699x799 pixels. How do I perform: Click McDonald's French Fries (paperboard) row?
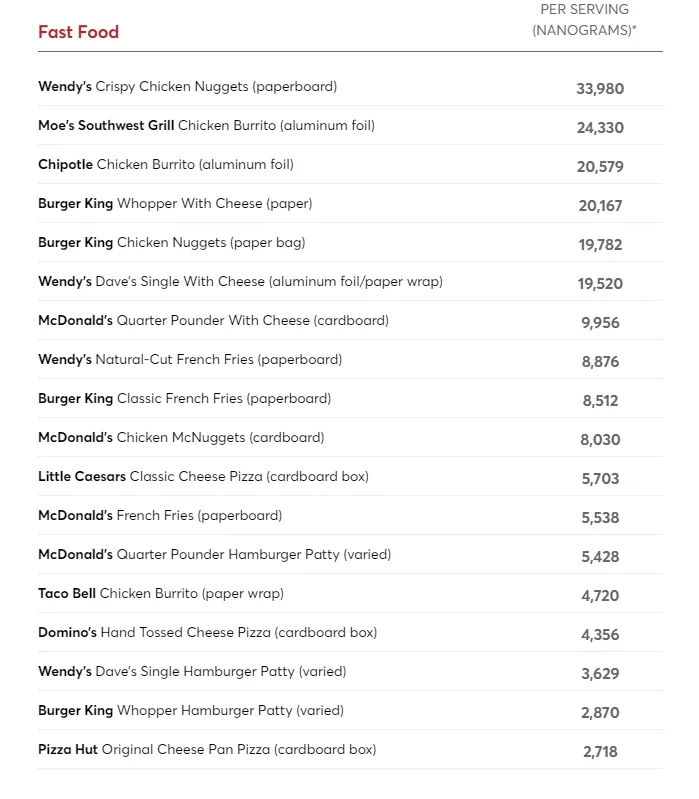(x=160, y=516)
